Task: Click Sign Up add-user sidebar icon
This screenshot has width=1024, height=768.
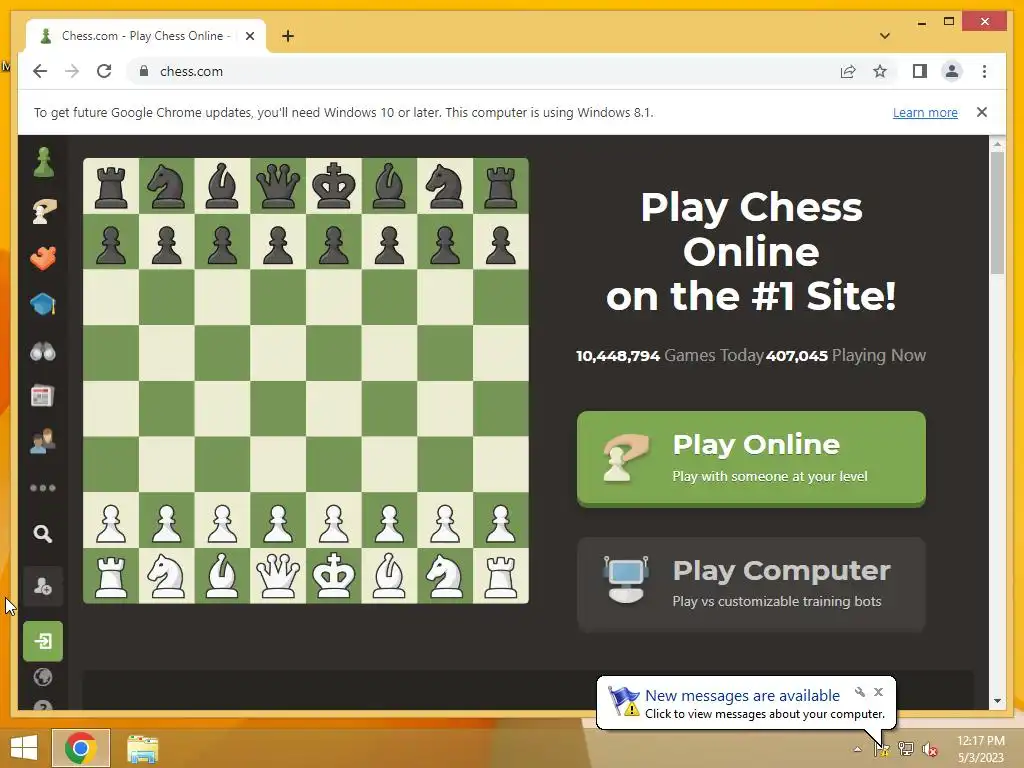Action: click(x=43, y=586)
